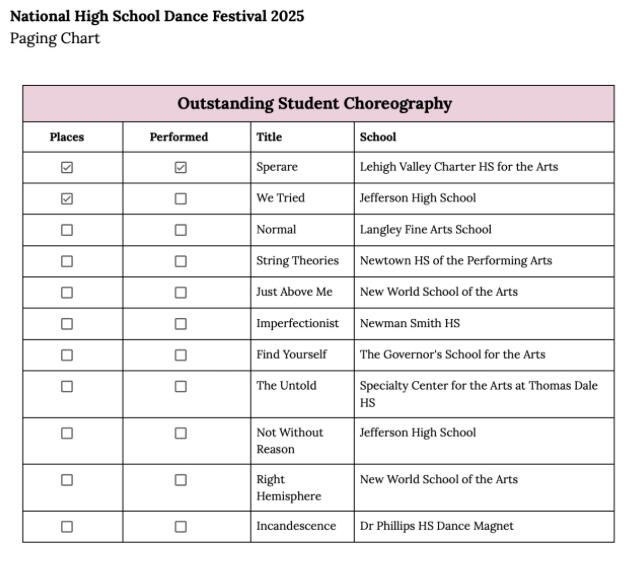Uncheck the Places box for Sperare
Image resolution: width=638 pixels, height=582 pixels.
[67, 168]
